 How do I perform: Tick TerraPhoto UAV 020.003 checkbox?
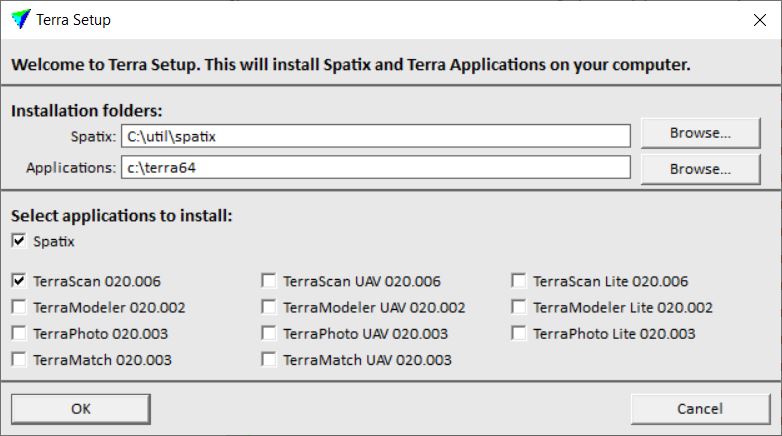[x=269, y=333]
